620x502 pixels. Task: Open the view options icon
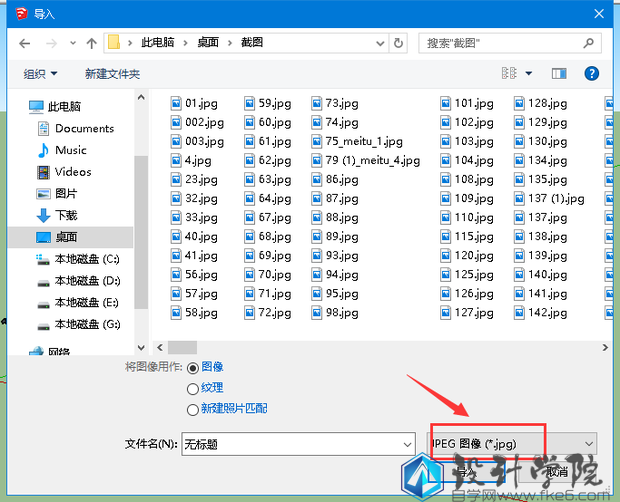point(510,74)
